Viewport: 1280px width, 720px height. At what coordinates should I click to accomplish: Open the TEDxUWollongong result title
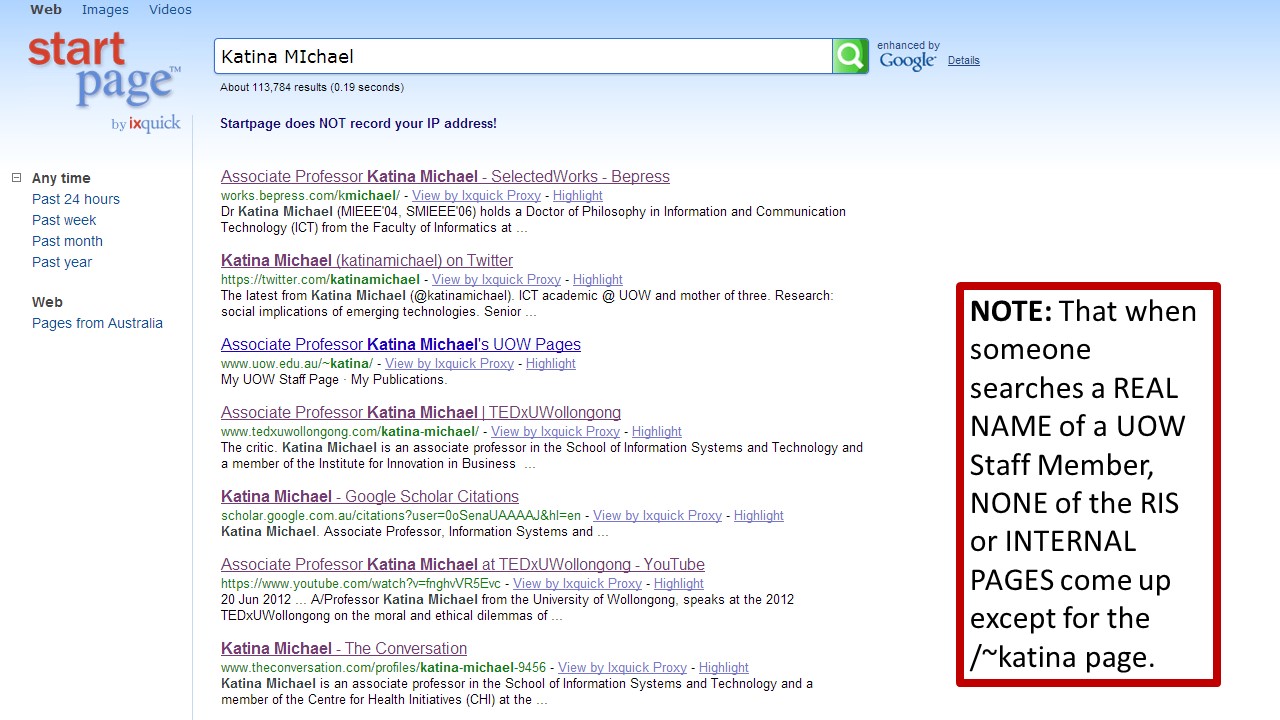click(421, 412)
